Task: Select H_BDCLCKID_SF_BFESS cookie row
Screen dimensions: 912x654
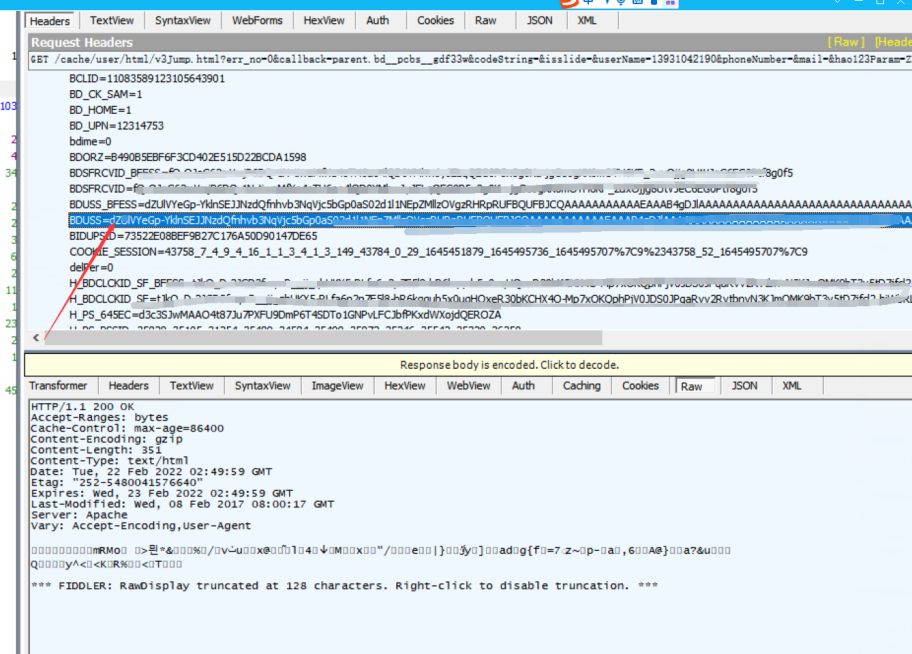Action: 490,283
